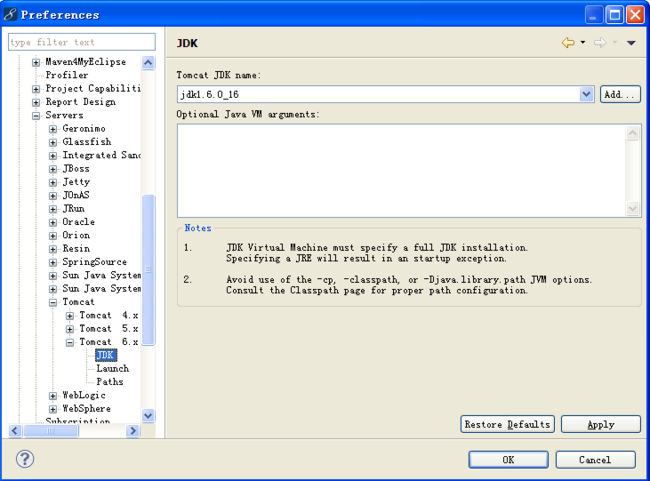Image resolution: width=650 pixels, height=481 pixels.
Task: Expand the Integrated Sandbox node
Action: pyautogui.click(x=53, y=156)
